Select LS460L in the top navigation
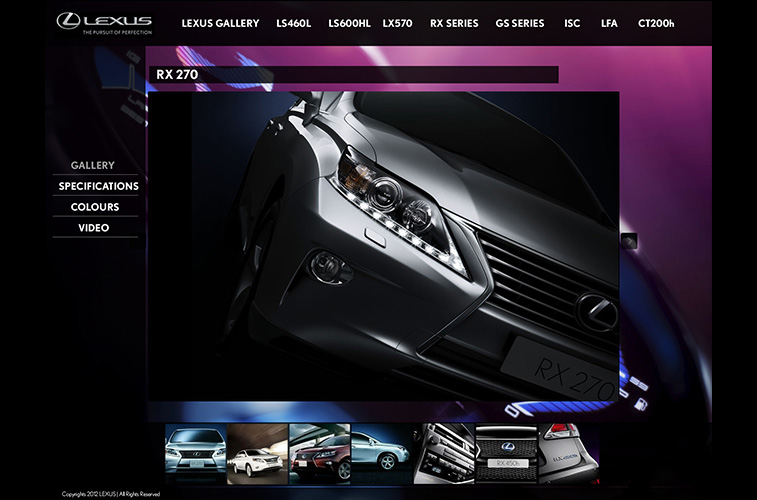757x500 pixels. pyautogui.click(x=294, y=23)
